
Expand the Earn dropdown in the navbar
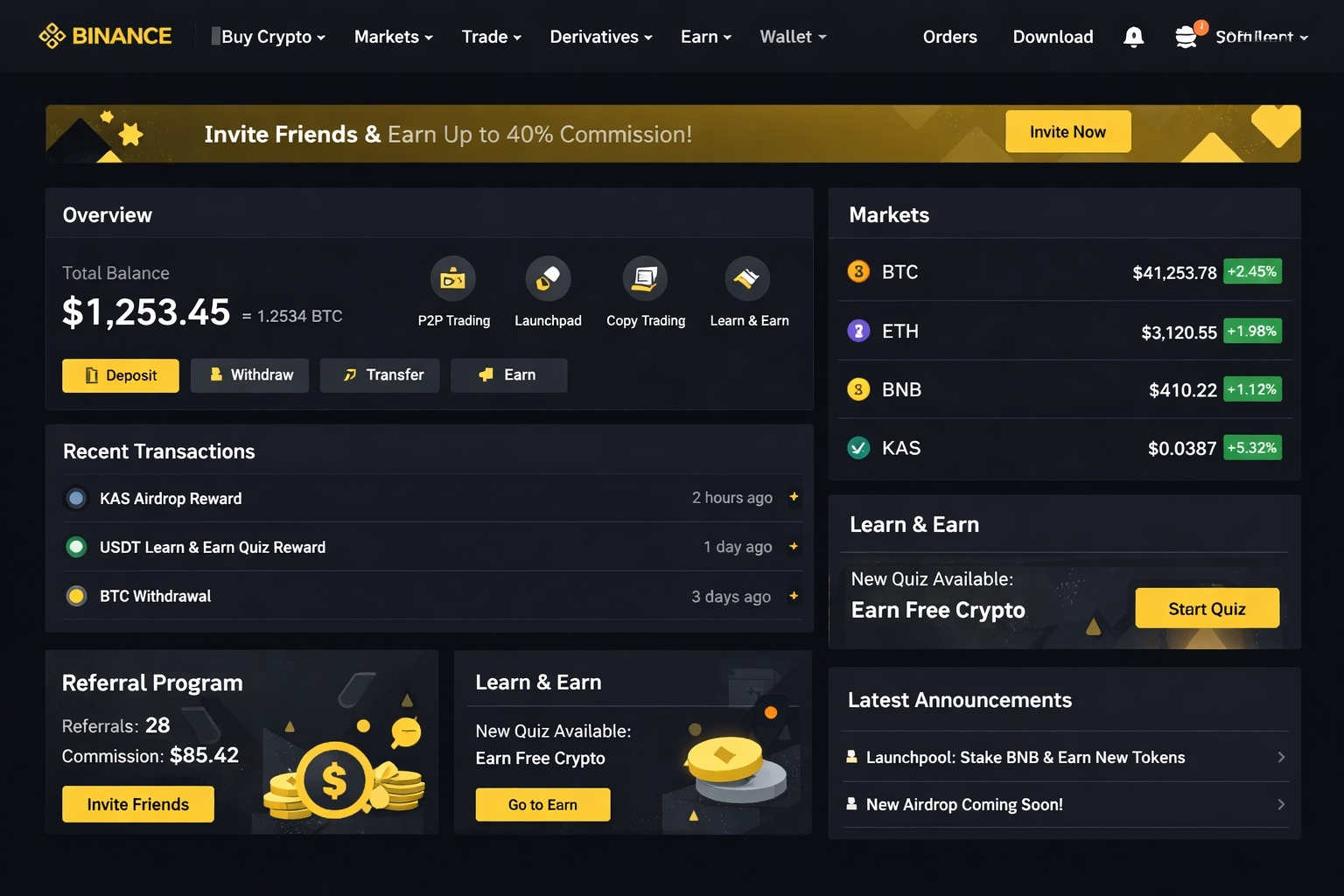(706, 37)
